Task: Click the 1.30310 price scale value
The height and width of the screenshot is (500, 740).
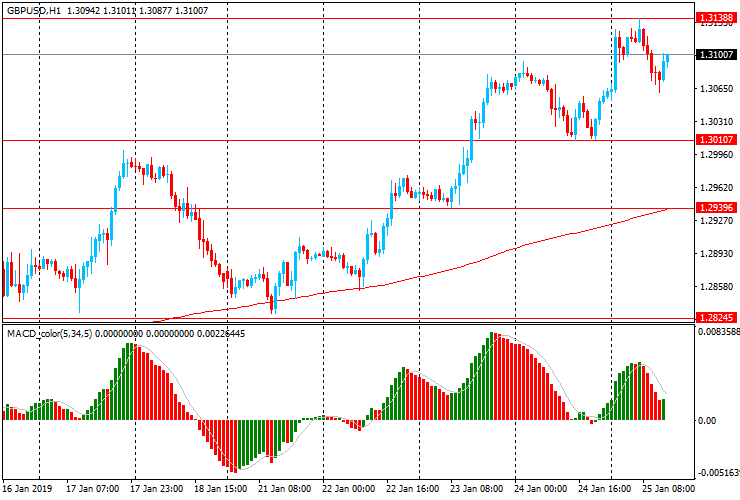Action: 716,121
